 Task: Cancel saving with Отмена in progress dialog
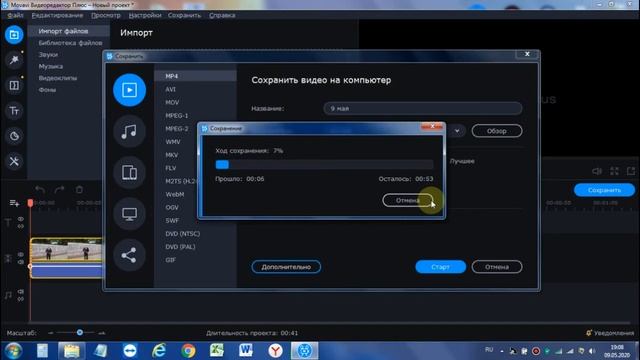[x=408, y=200]
